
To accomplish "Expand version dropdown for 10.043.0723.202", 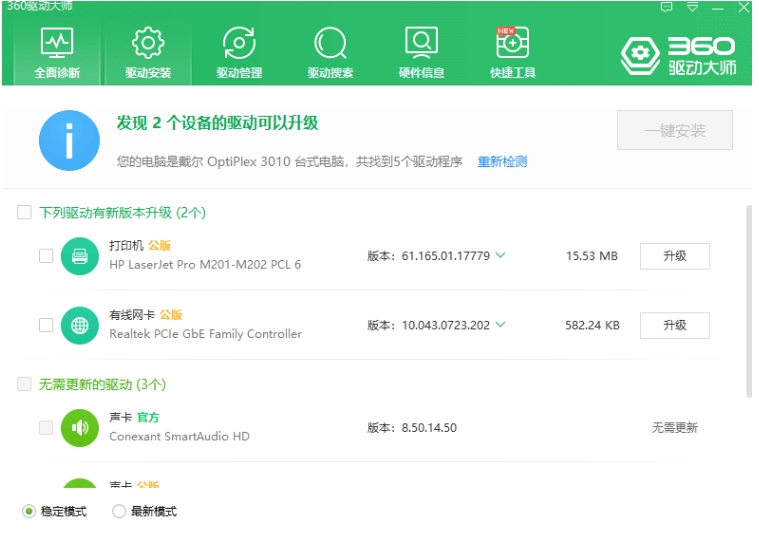I will pyautogui.click(x=501, y=324).
